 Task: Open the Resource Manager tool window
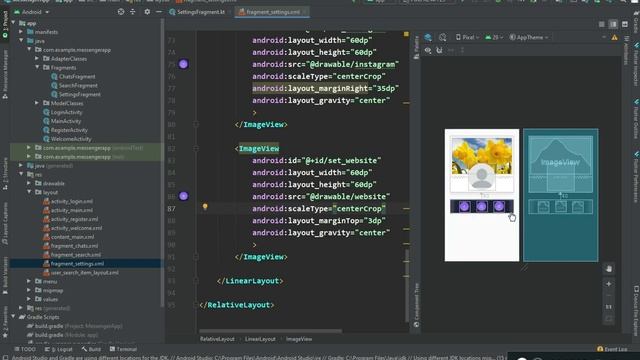[5, 75]
